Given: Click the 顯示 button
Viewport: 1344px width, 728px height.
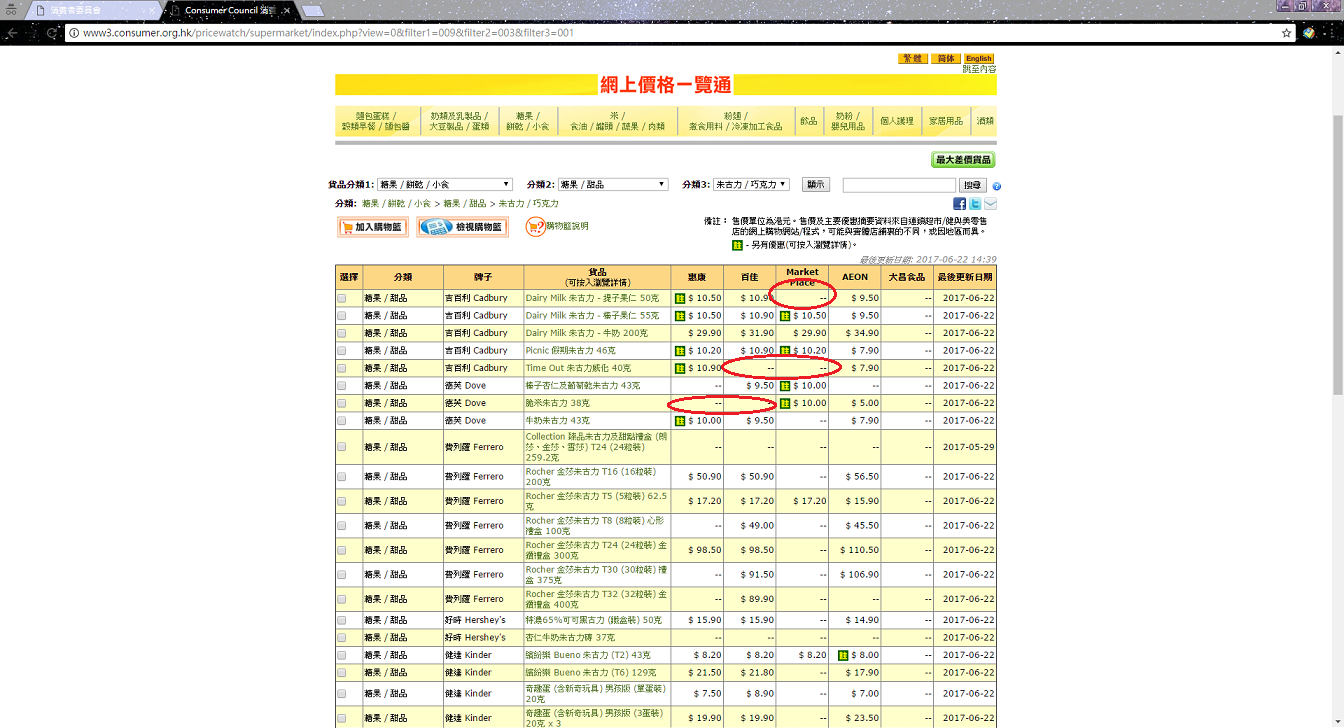Looking at the screenshot, I should coord(816,185).
